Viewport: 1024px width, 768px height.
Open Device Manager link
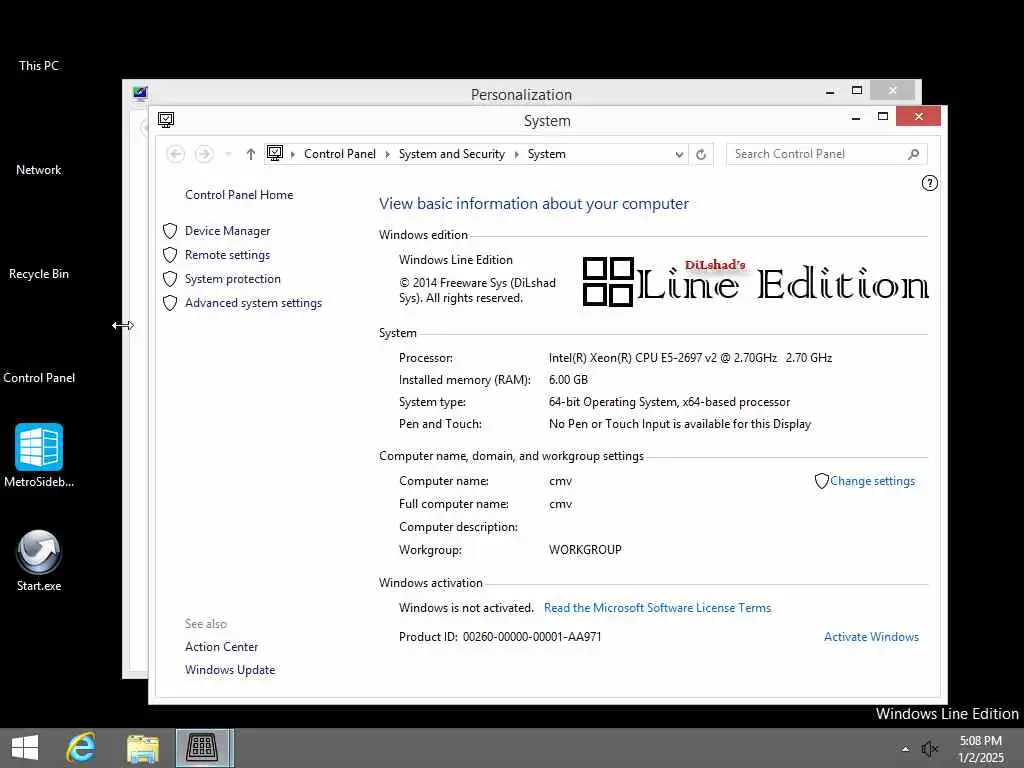click(227, 231)
